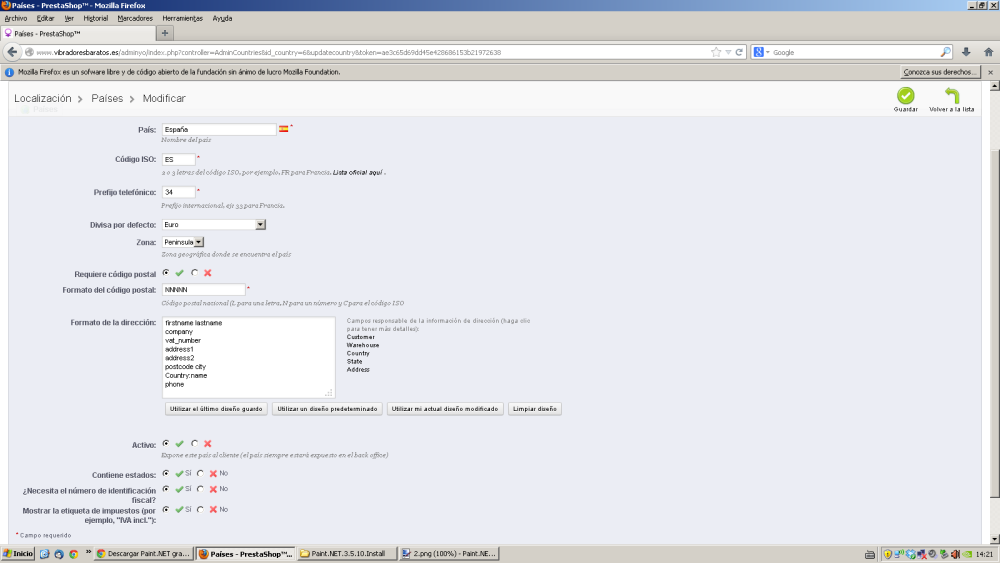Open the Marcadores menu

135,18
